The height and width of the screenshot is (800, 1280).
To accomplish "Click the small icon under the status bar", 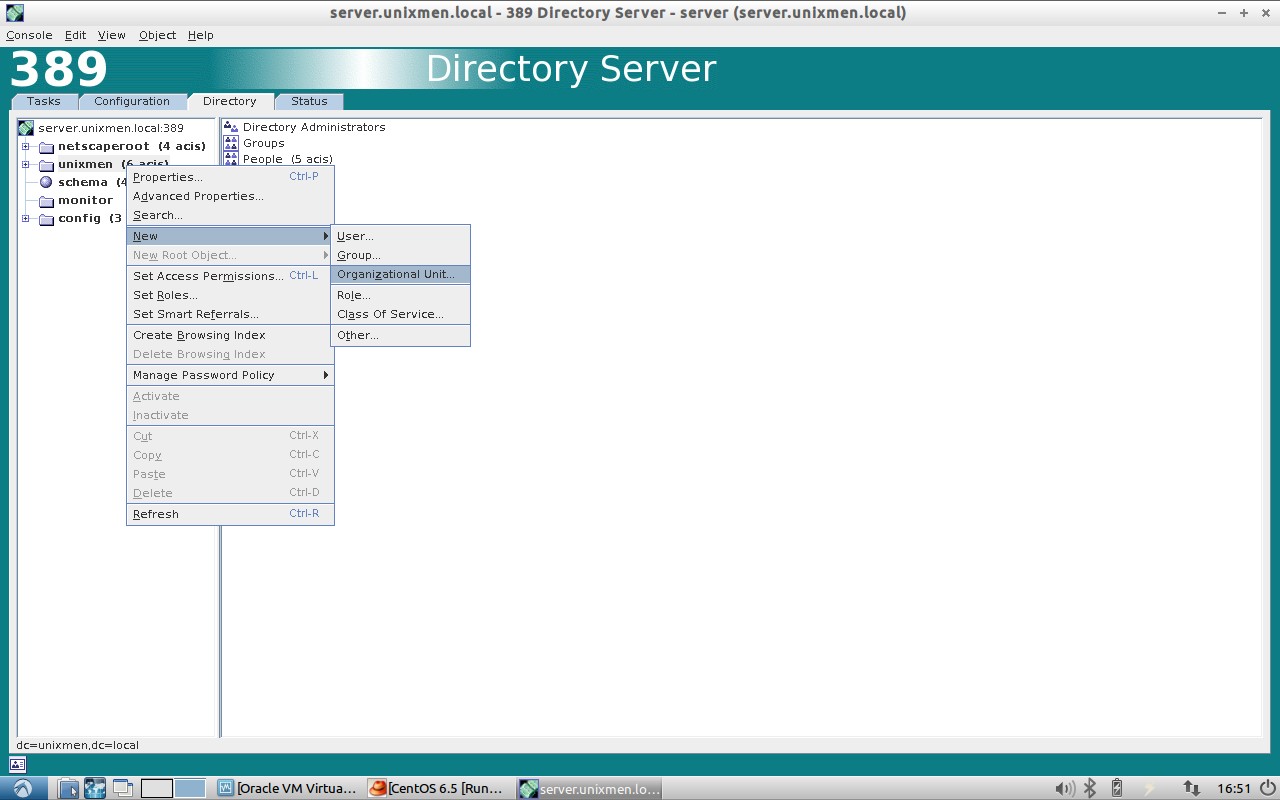I will click(x=17, y=765).
